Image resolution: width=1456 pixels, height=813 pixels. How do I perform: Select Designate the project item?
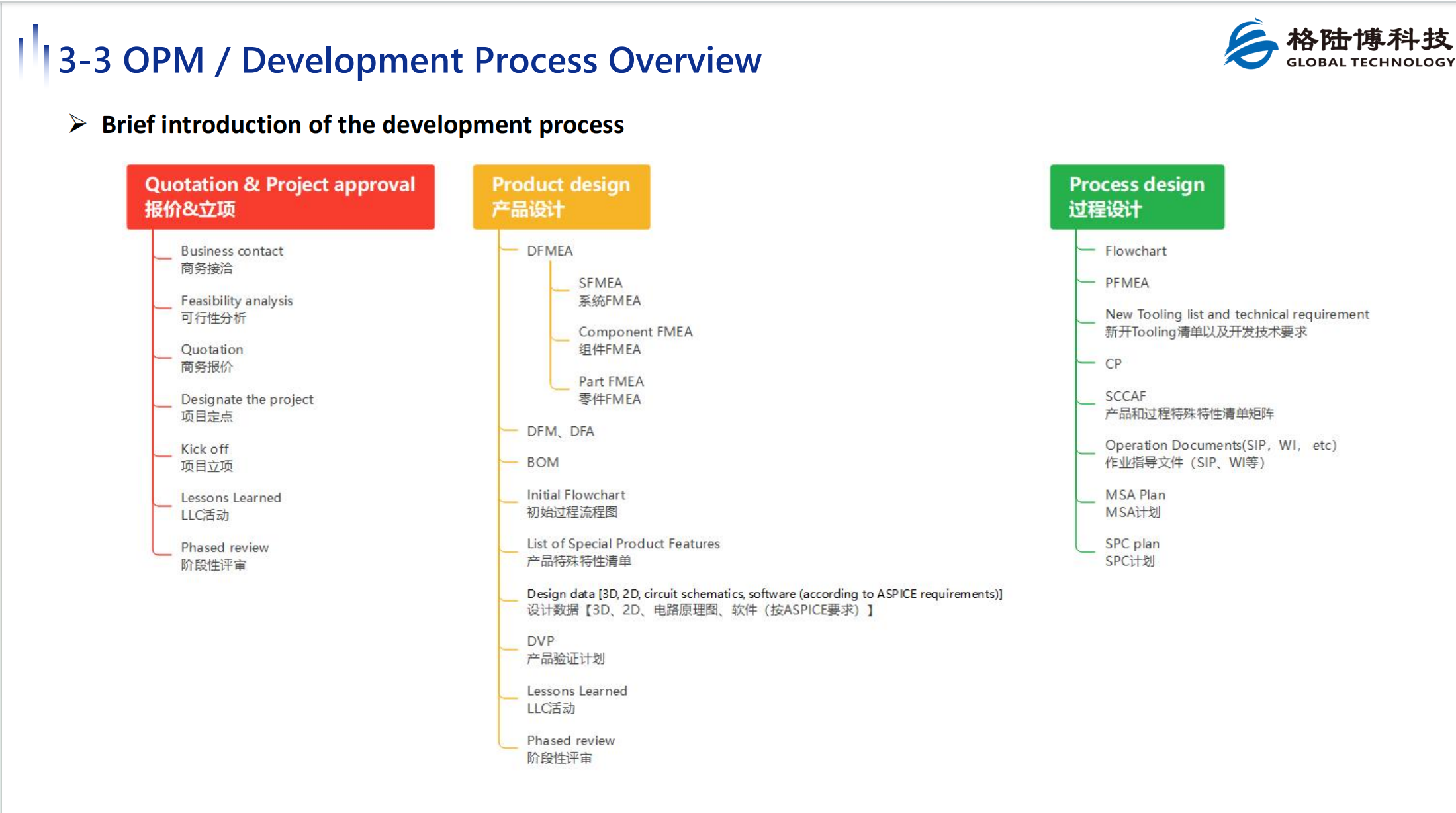(247, 408)
